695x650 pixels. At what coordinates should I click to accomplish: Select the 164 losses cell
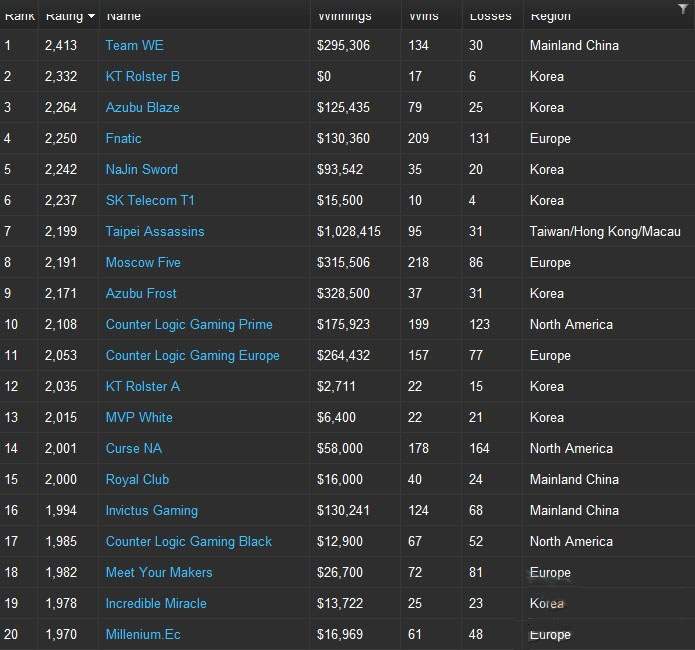(479, 449)
